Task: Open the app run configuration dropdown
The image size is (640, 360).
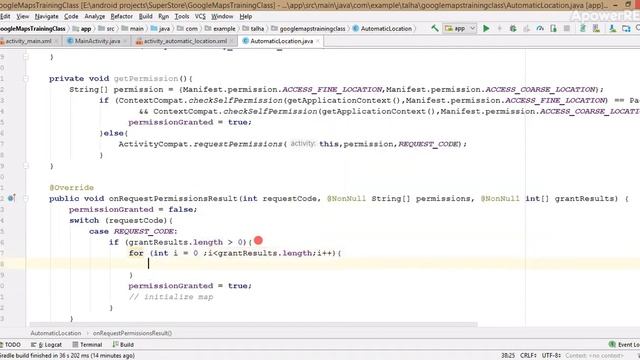Action: coord(460,29)
